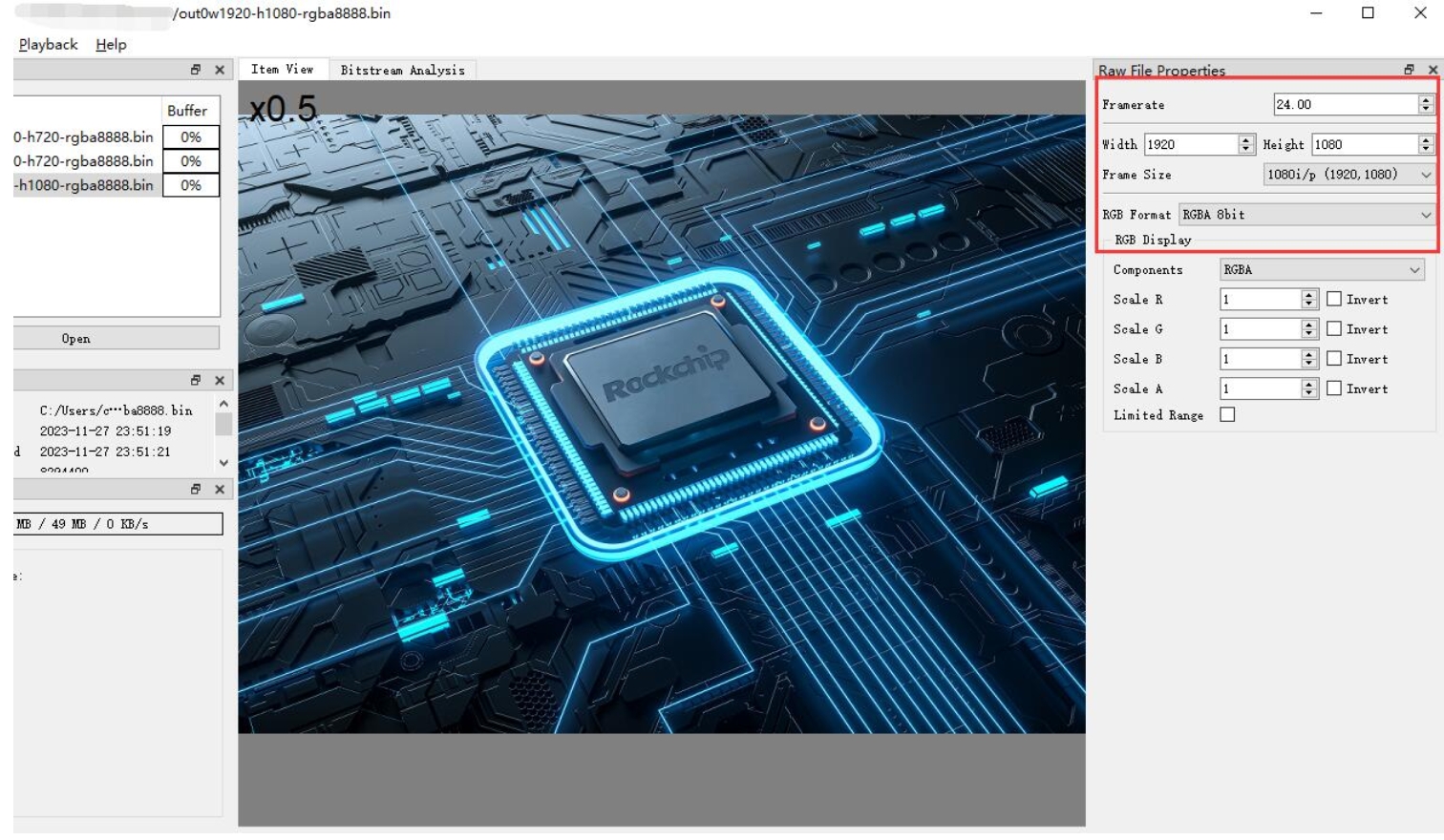Switch to the Item View tab
Screen dimensions: 1444x840
coord(283,70)
